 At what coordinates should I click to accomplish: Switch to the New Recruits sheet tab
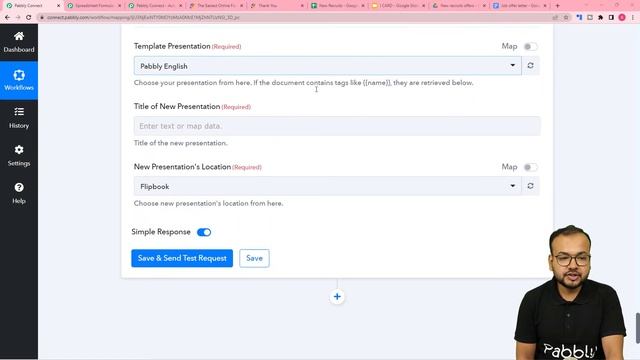tap(338, 6)
